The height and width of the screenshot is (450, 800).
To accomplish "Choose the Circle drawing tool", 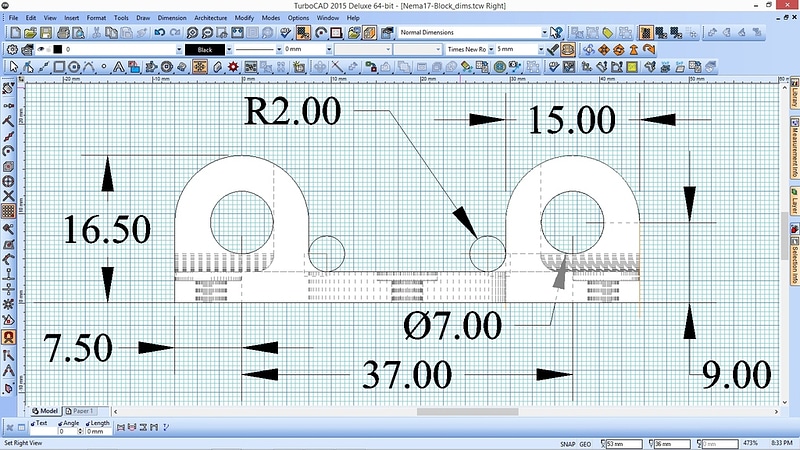I will tap(74, 67).
